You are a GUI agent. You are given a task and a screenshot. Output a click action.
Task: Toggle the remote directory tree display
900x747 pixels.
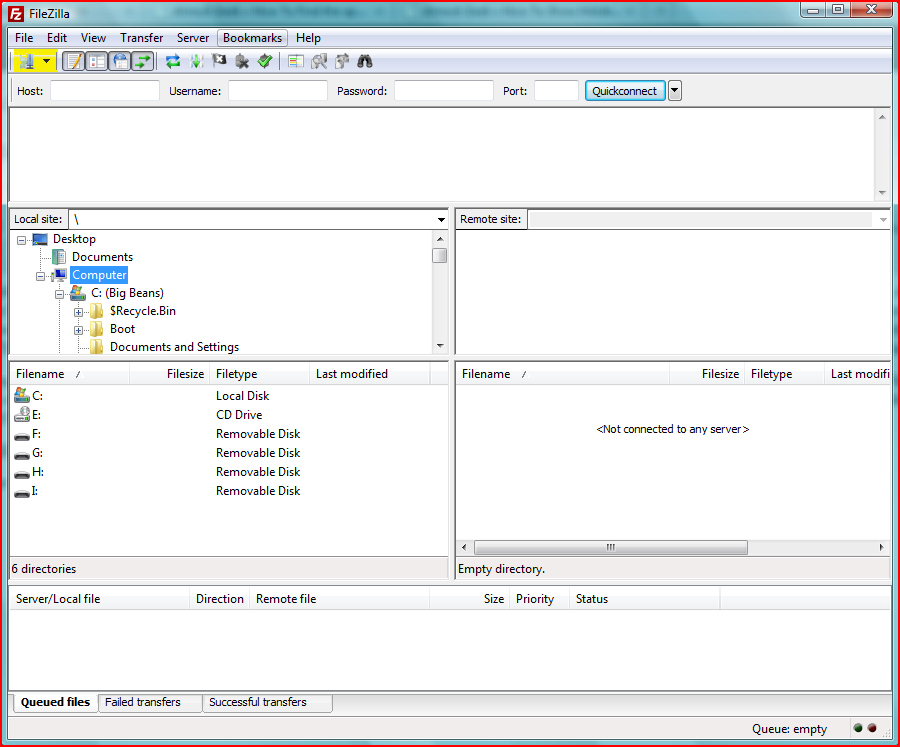point(121,61)
